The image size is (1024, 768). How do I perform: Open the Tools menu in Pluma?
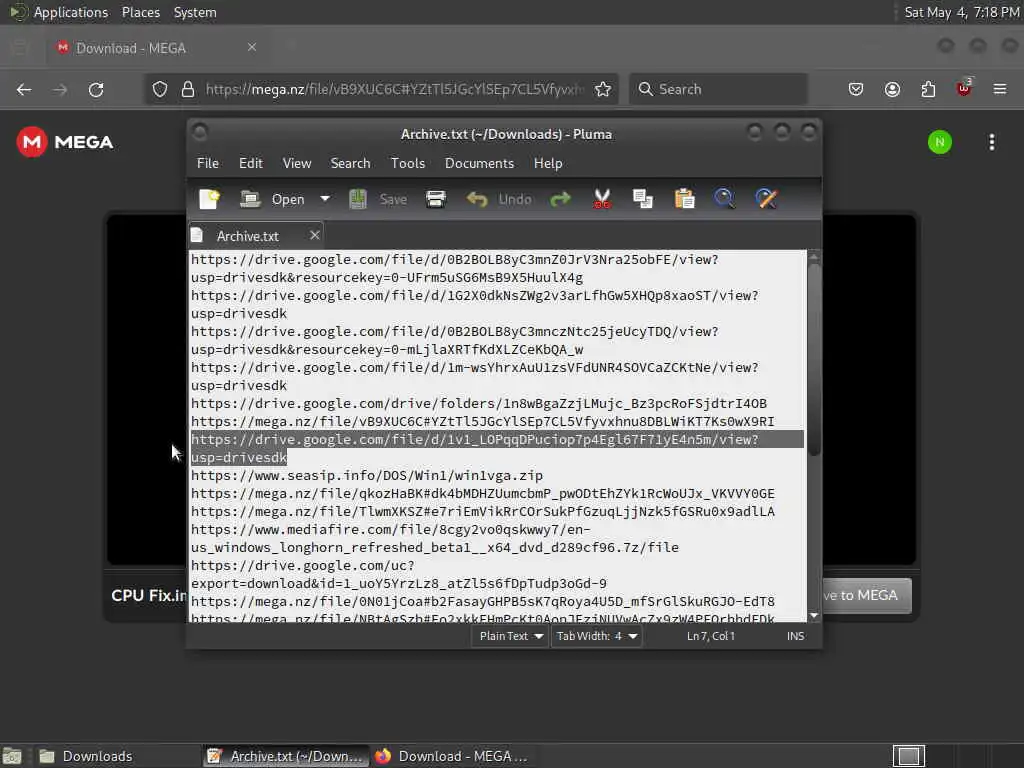(408, 163)
